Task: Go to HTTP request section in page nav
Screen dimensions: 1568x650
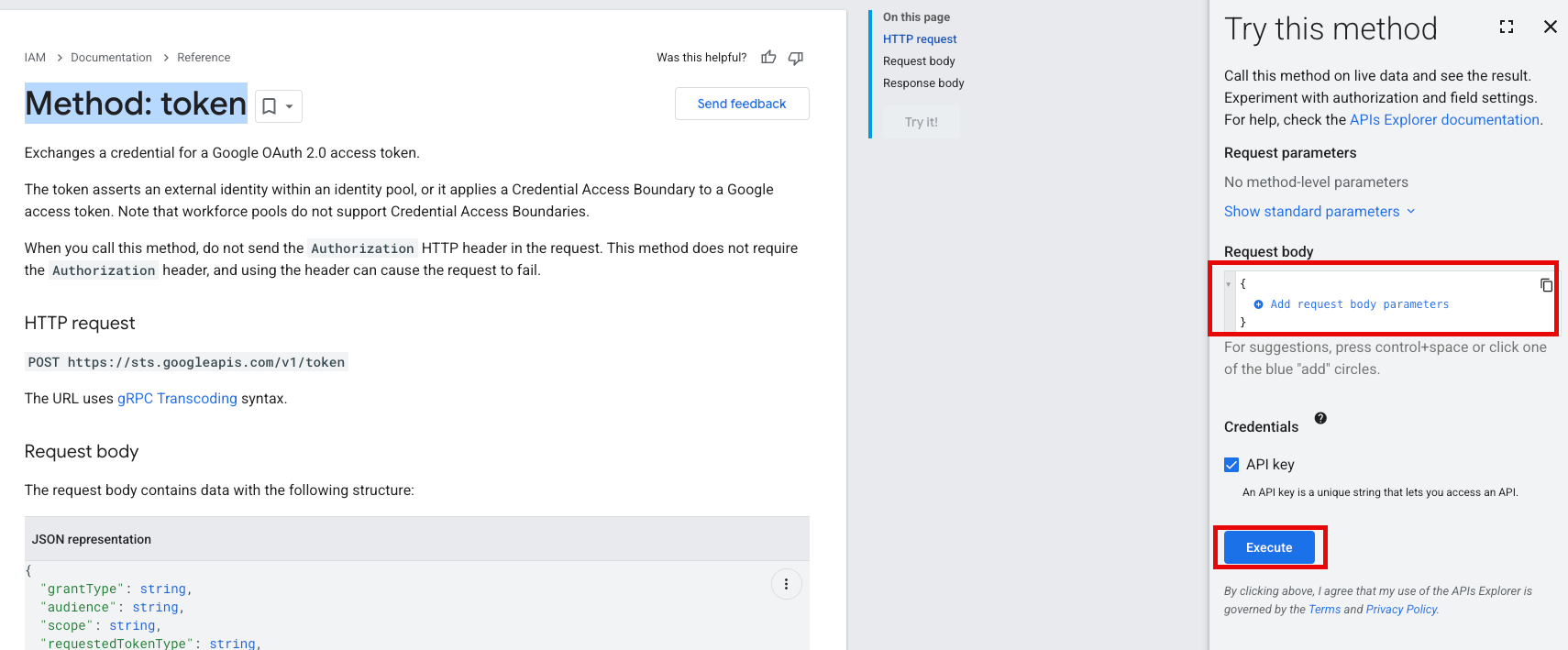Action: (x=919, y=39)
